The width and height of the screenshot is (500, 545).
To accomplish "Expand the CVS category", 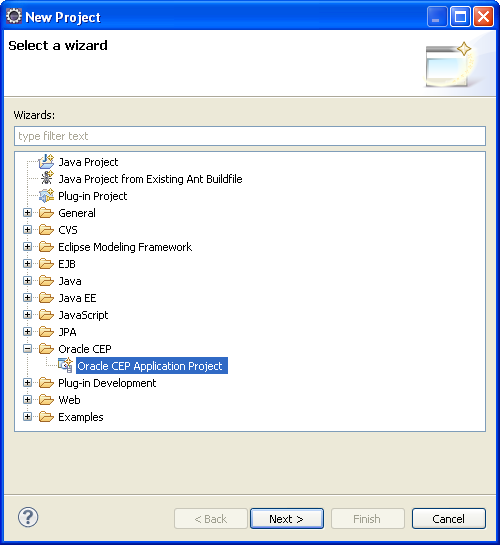I will 27,230.
